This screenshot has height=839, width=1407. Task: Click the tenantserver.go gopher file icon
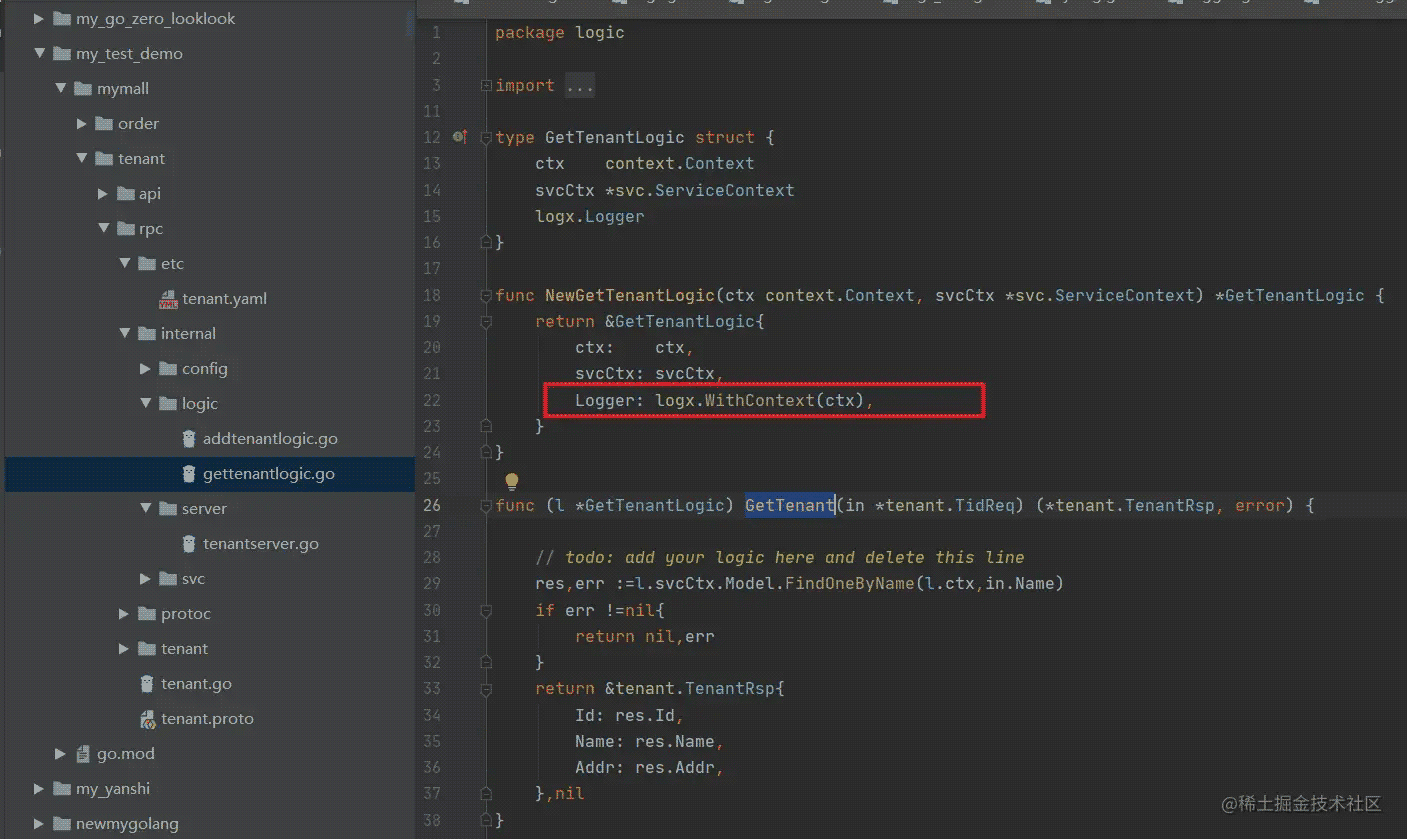pos(189,544)
